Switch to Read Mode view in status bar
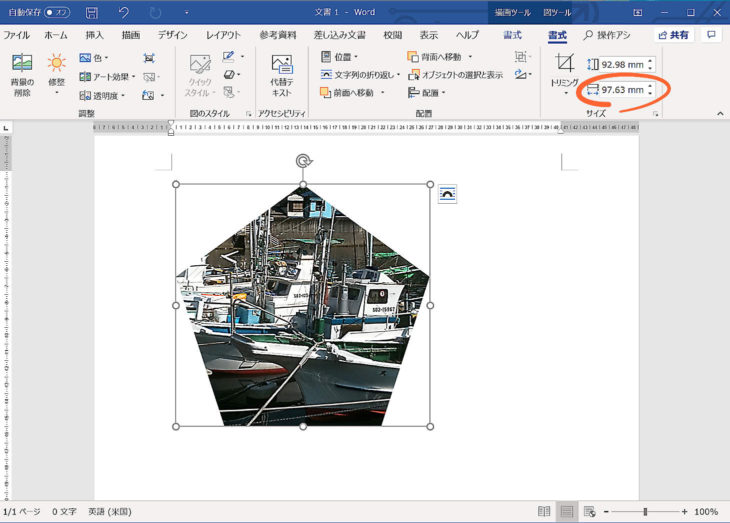The width and height of the screenshot is (730, 523). pyautogui.click(x=541, y=511)
